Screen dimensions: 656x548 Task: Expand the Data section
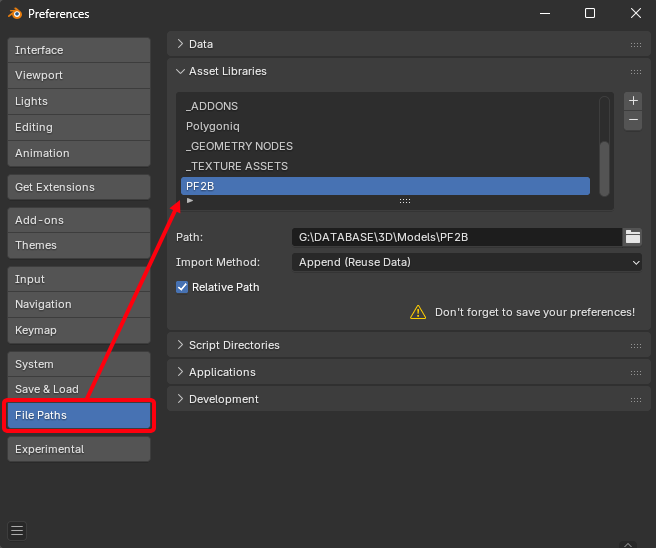point(180,44)
